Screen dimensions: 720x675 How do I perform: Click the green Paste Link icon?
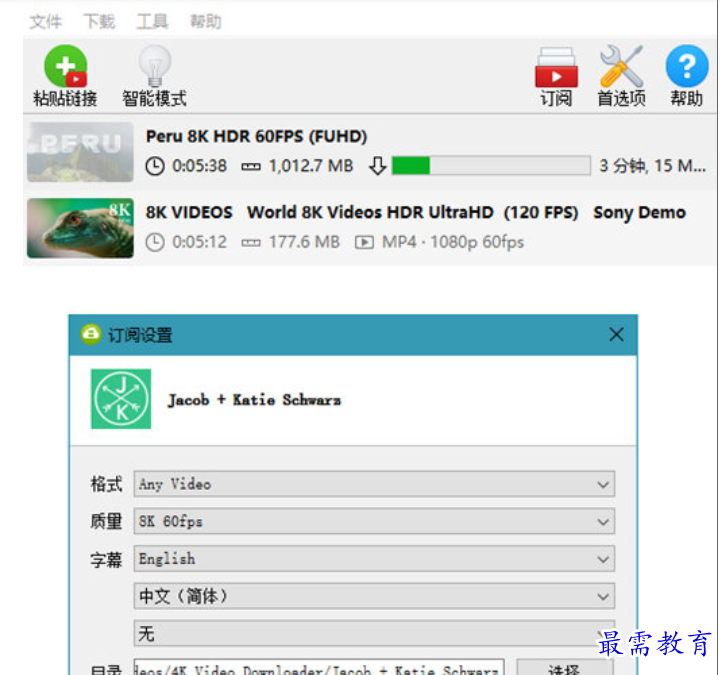tap(66, 66)
